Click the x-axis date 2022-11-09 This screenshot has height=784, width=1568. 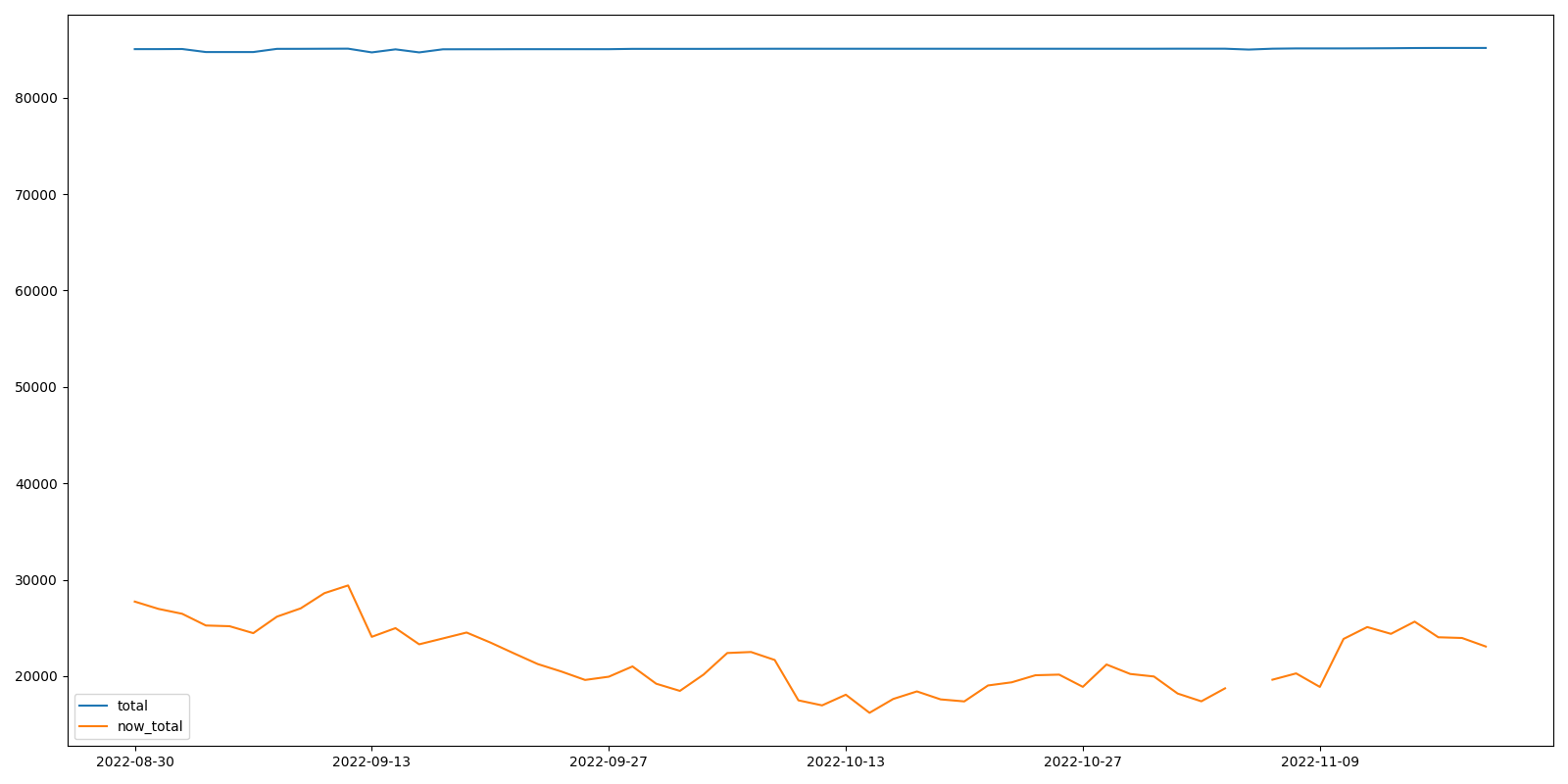pyautogui.click(x=1320, y=761)
